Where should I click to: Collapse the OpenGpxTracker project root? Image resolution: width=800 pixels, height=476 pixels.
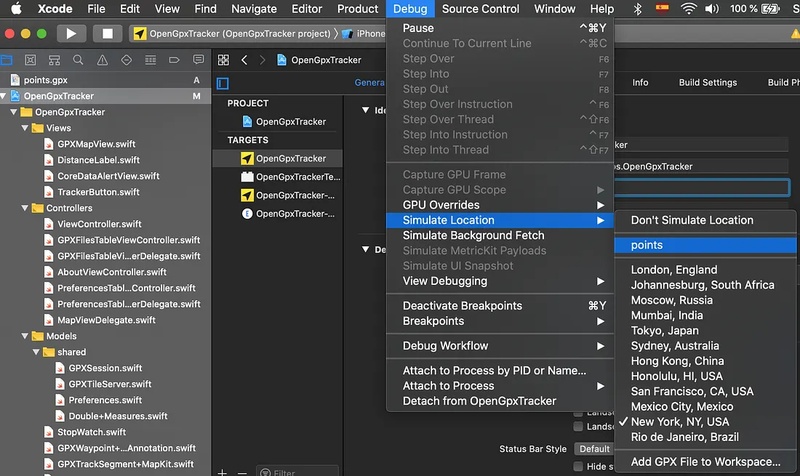4,96
